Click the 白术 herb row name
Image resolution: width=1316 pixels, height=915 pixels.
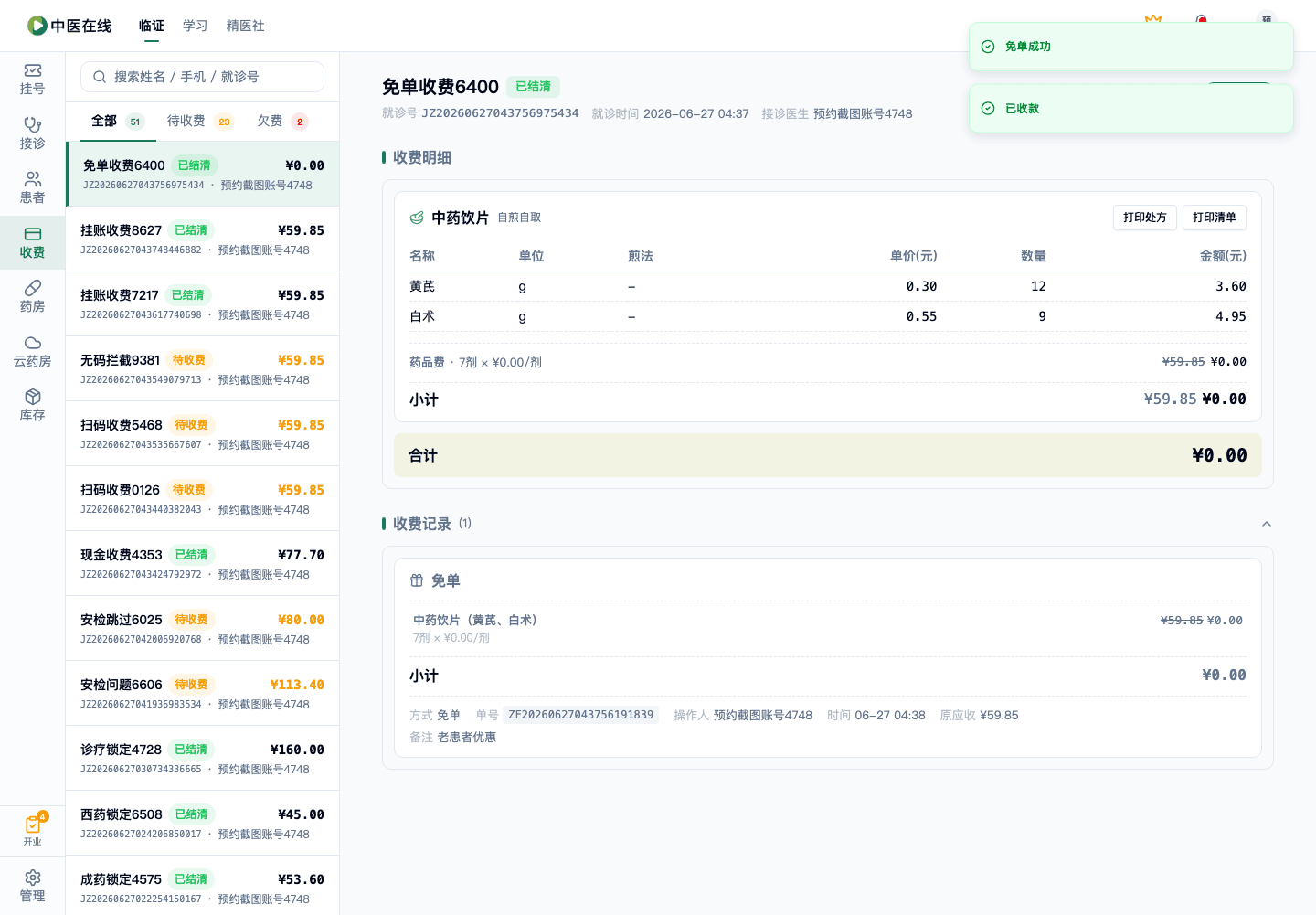(422, 316)
